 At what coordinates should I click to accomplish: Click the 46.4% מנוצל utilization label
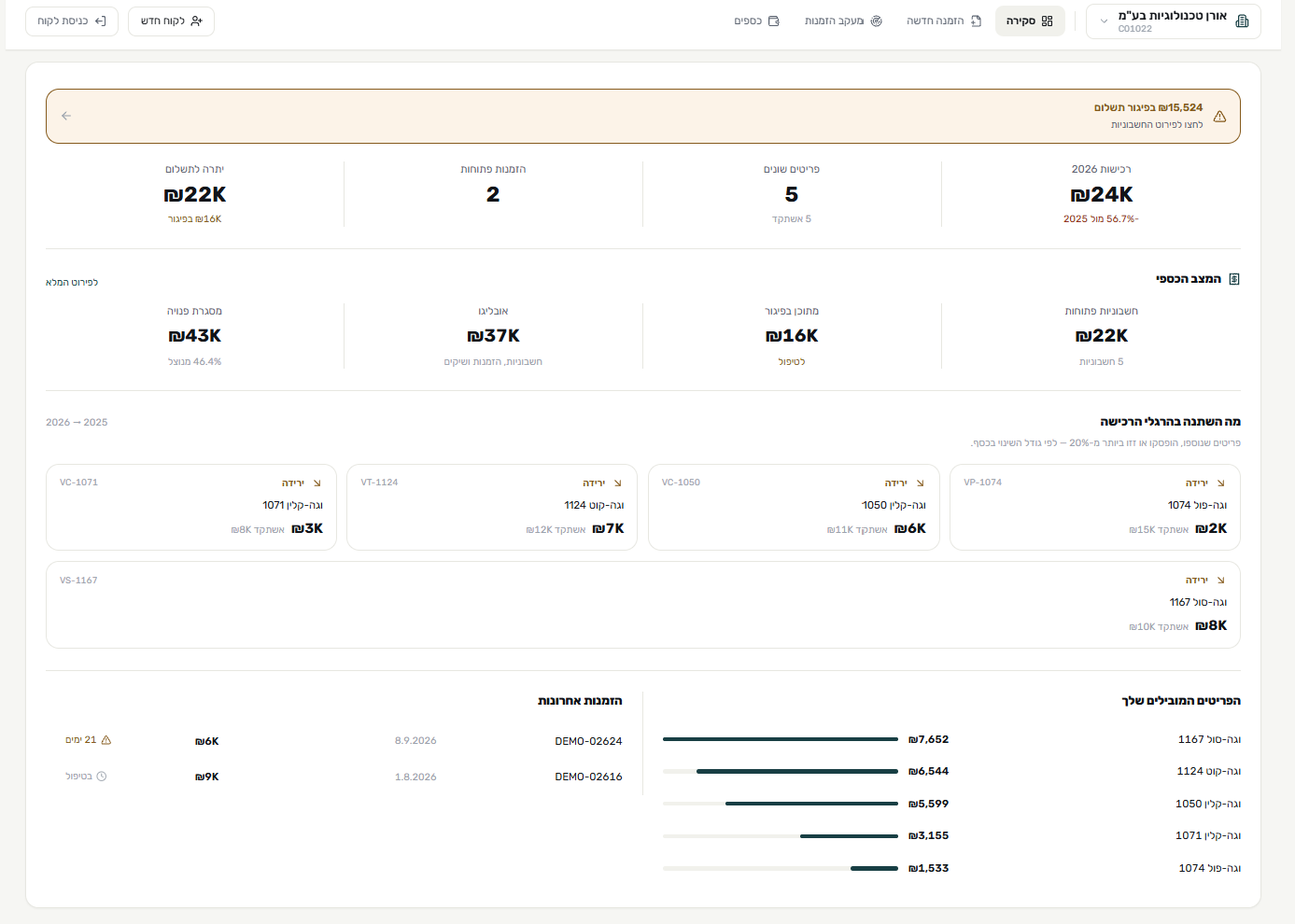pos(194,361)
